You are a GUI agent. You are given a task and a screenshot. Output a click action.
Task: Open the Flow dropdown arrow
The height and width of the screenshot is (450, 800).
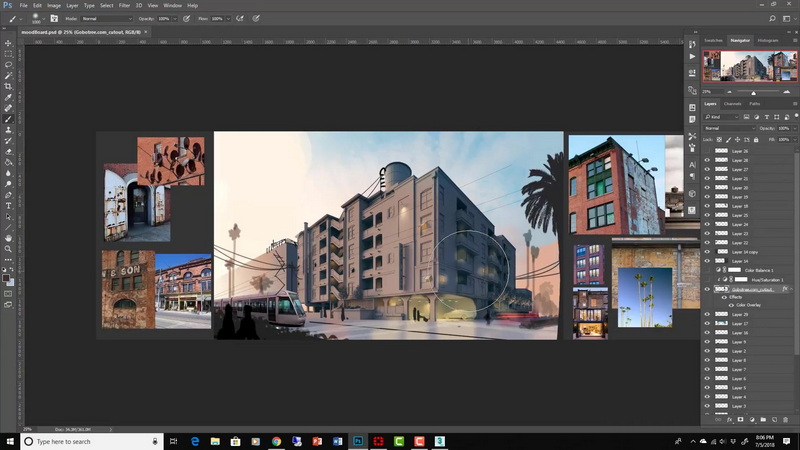tap(228, 18)
